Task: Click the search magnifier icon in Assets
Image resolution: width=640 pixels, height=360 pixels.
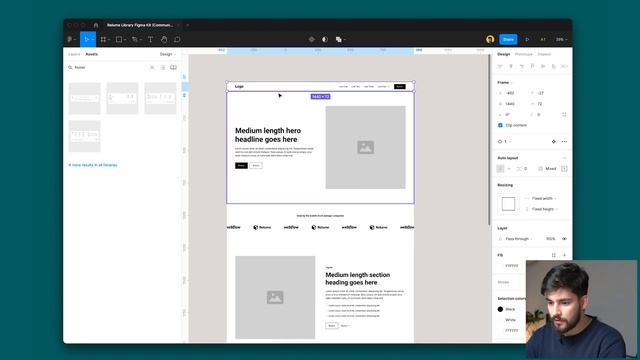Action: [70, 67]
